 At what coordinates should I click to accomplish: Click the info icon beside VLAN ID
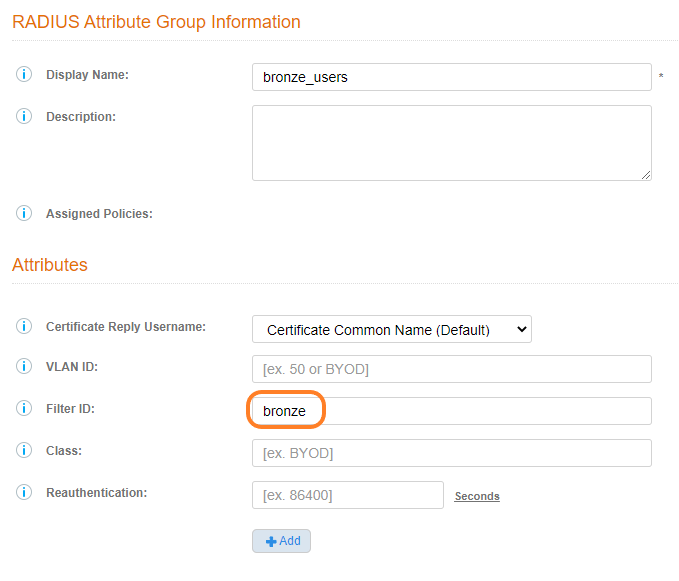point(24,367)
